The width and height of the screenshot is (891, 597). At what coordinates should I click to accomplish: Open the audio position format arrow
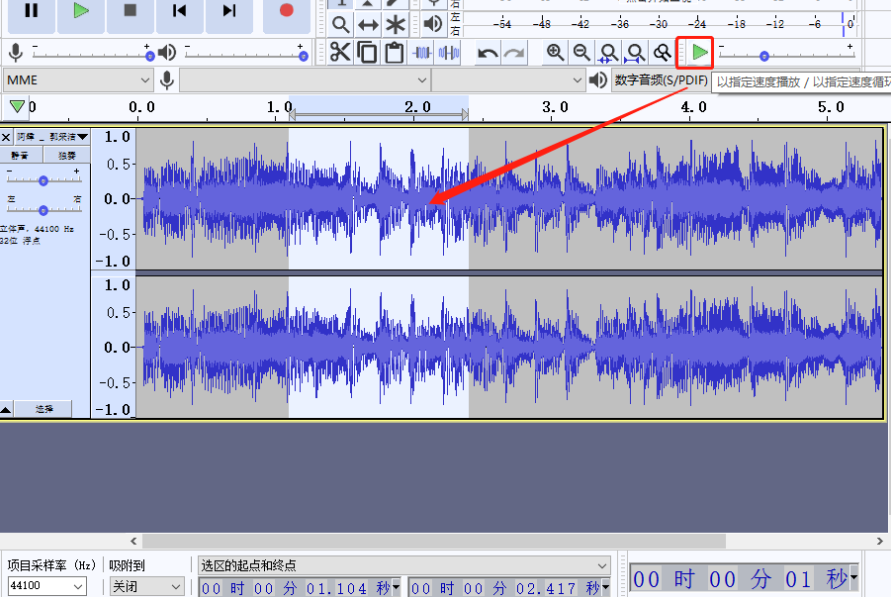pyautogui.click(x=853, y=578)
